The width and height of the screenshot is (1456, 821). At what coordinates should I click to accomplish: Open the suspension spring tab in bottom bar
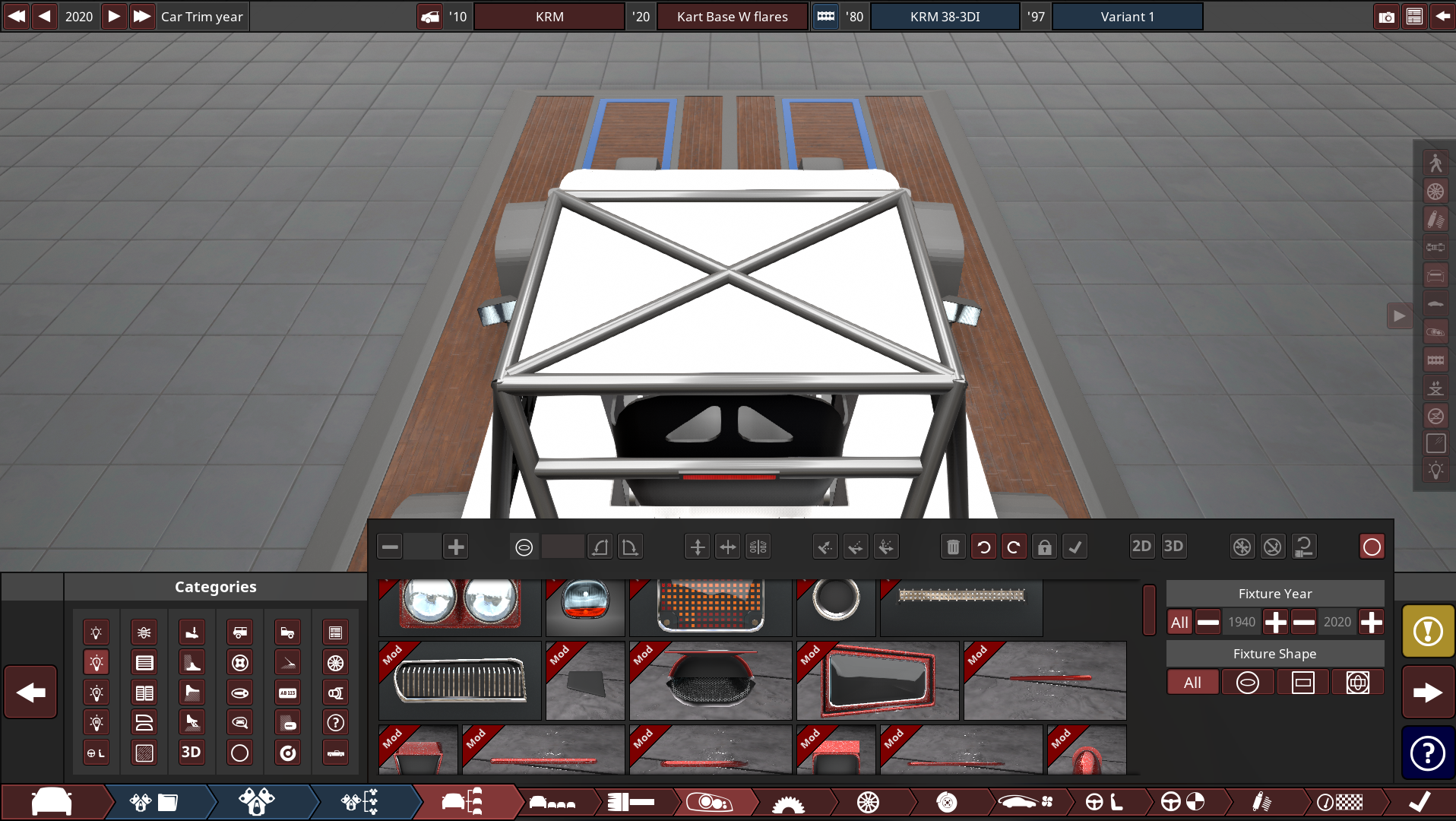(1261, 802)
